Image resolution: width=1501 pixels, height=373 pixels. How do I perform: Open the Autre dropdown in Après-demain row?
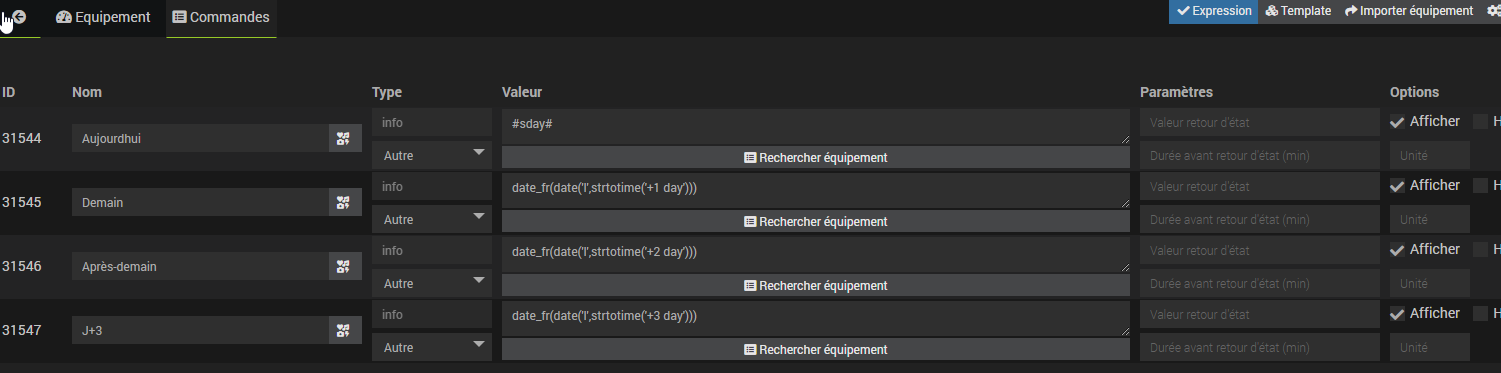pos(432,283)
